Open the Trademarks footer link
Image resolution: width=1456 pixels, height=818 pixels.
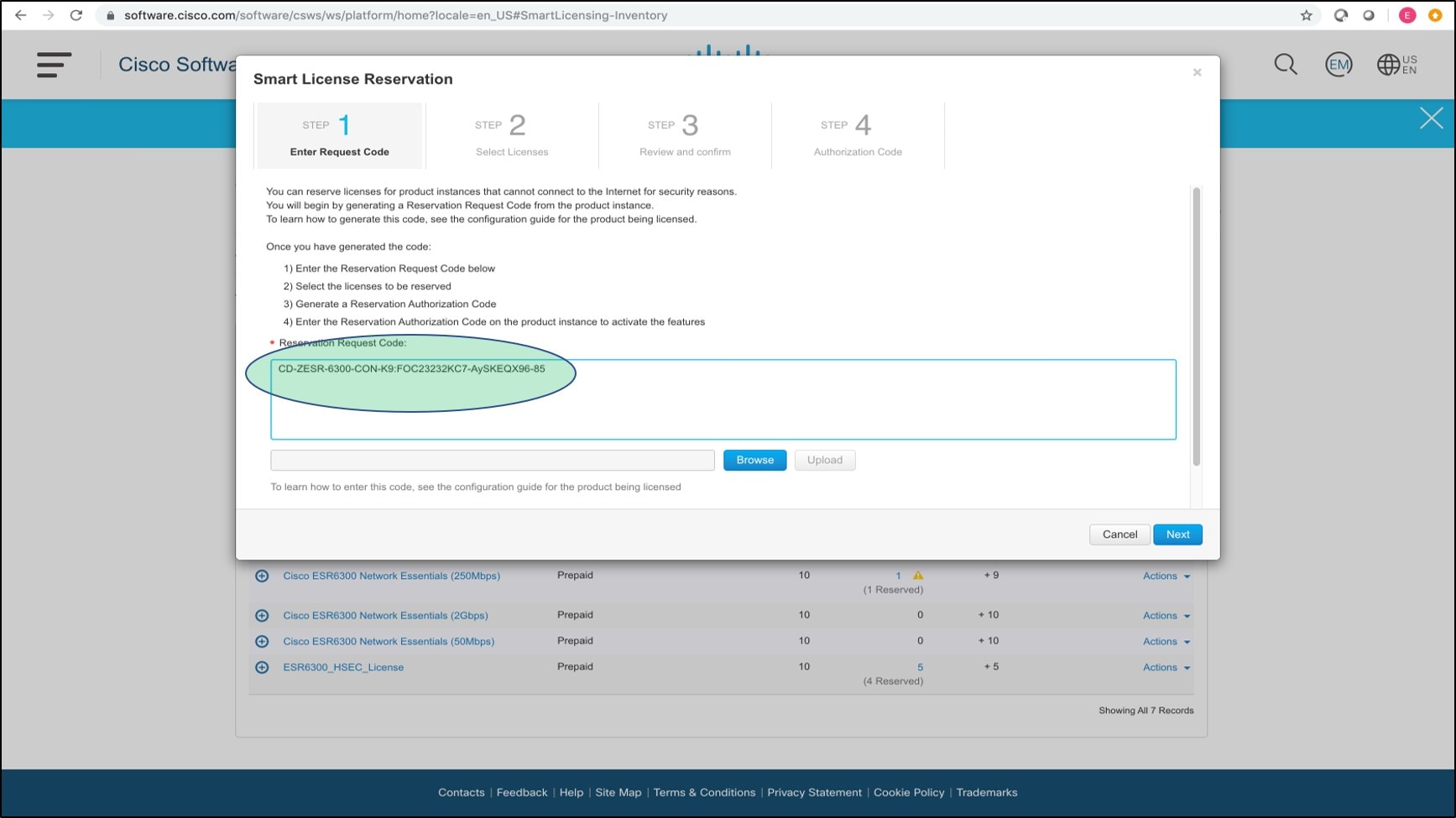tap(987, 793)
